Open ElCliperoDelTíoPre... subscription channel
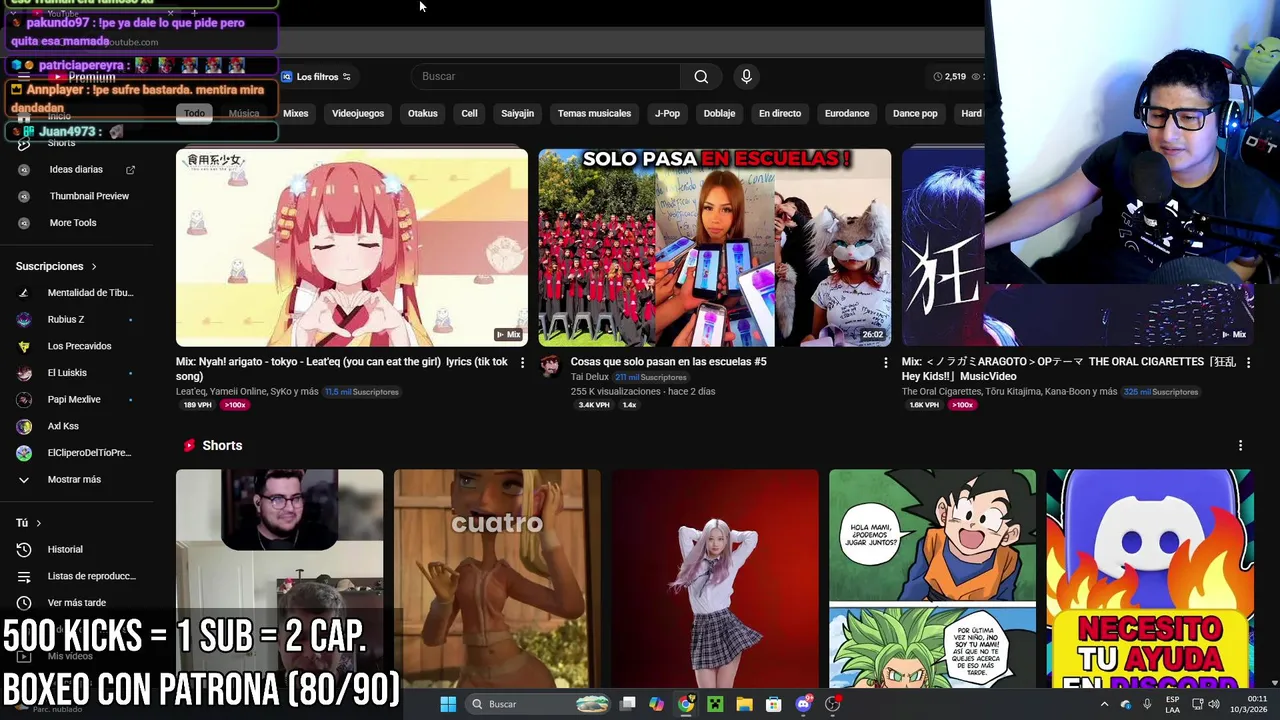 click(89, 453)
